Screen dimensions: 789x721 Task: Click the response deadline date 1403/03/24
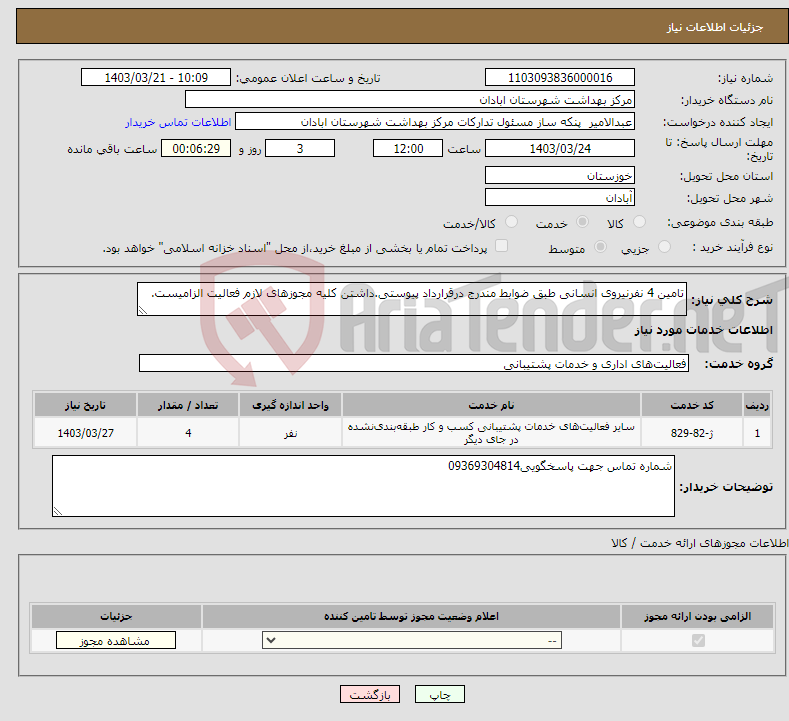point(560,148)
